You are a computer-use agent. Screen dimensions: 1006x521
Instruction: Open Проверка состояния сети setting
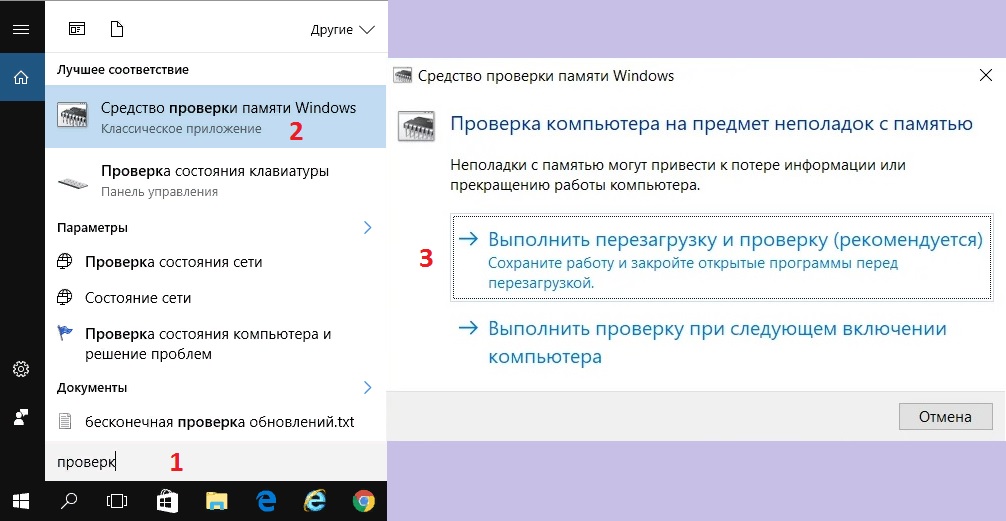tap(216, 262)
